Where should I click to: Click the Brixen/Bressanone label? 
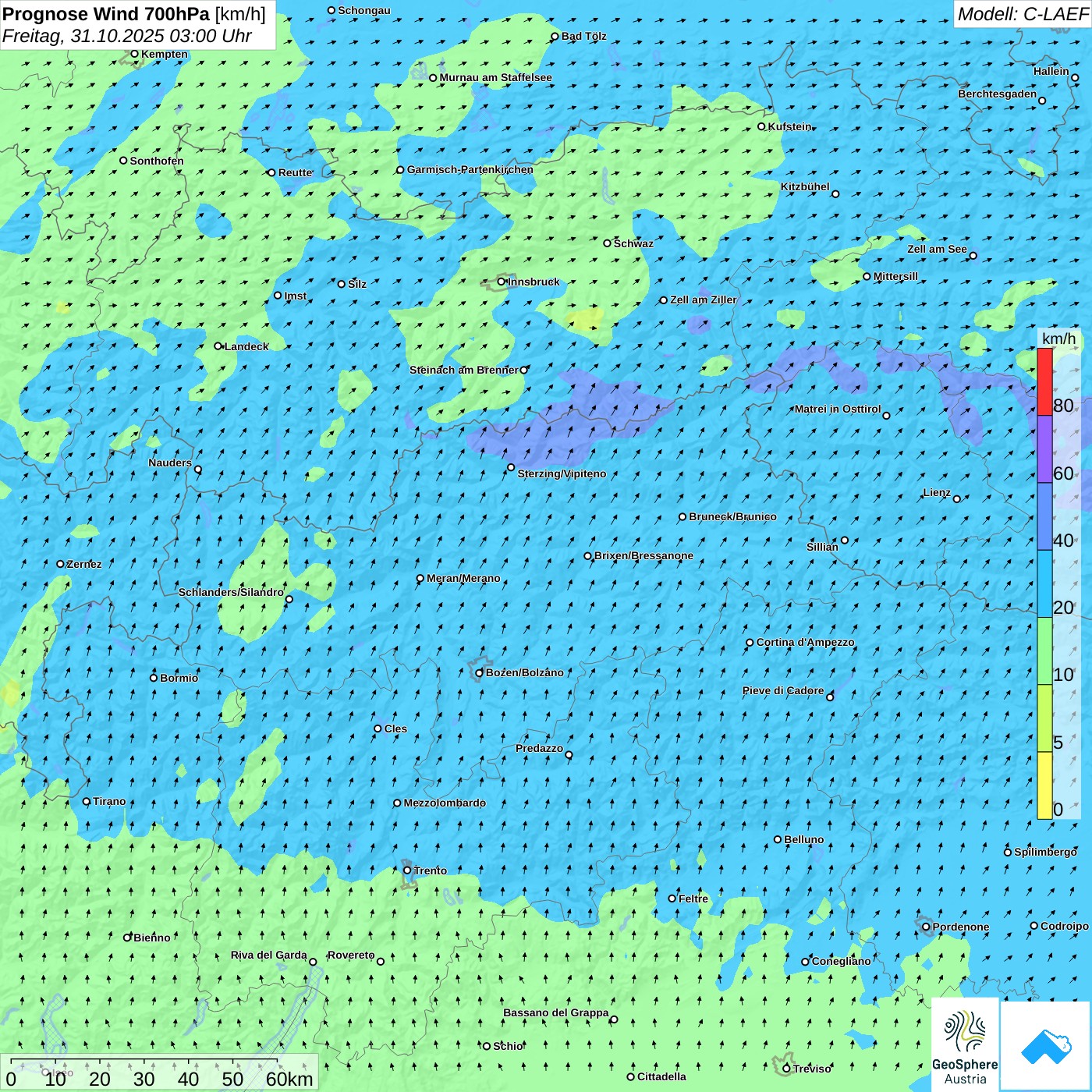643,555
